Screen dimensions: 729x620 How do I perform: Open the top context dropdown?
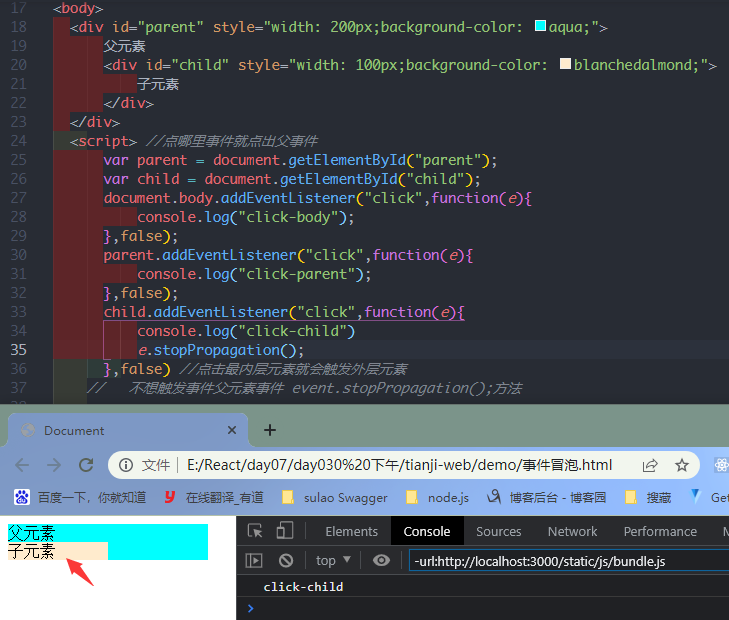tap(333, 561)
